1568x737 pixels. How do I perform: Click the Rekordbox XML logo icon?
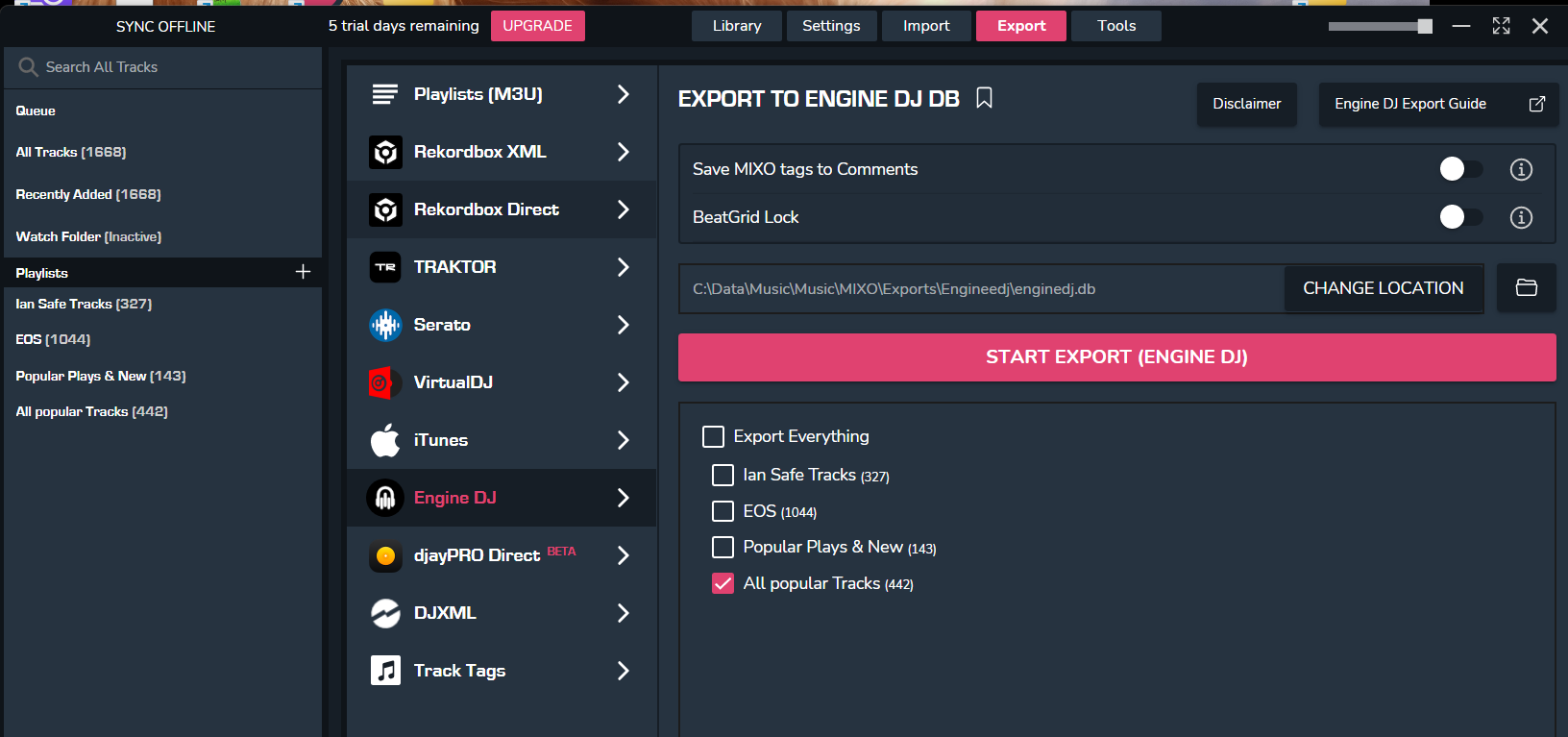click(x=385, y=152)
